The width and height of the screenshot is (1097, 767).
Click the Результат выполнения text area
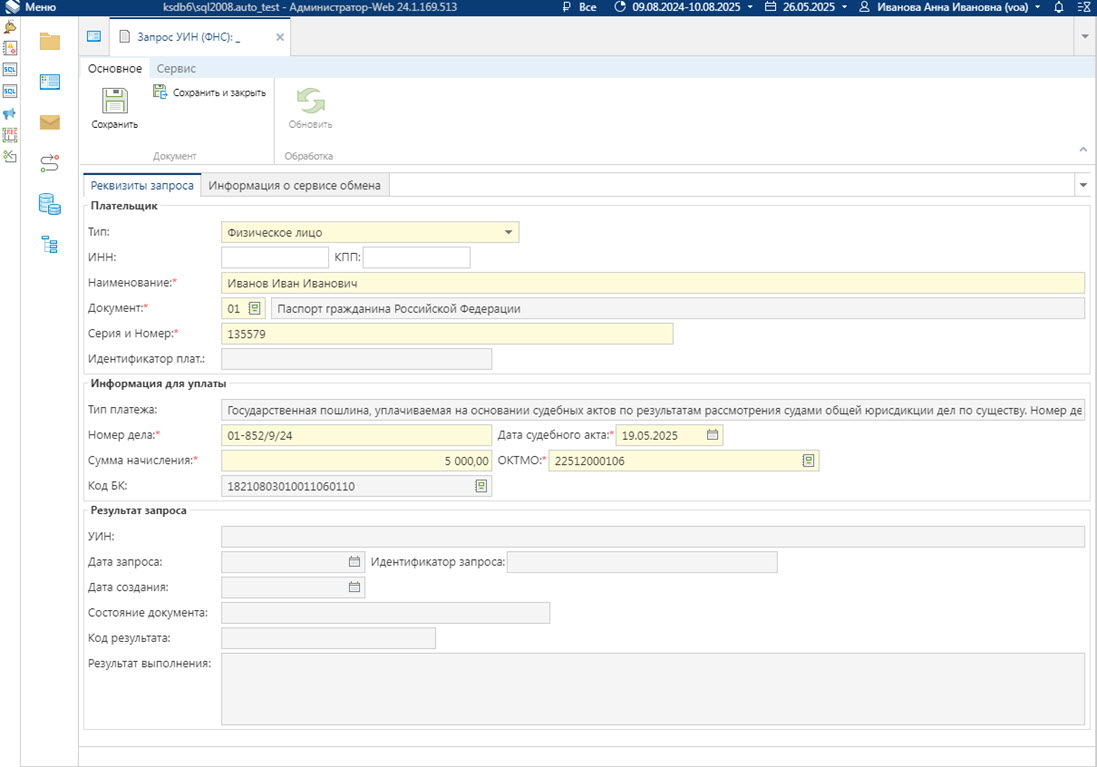point(653,689)
